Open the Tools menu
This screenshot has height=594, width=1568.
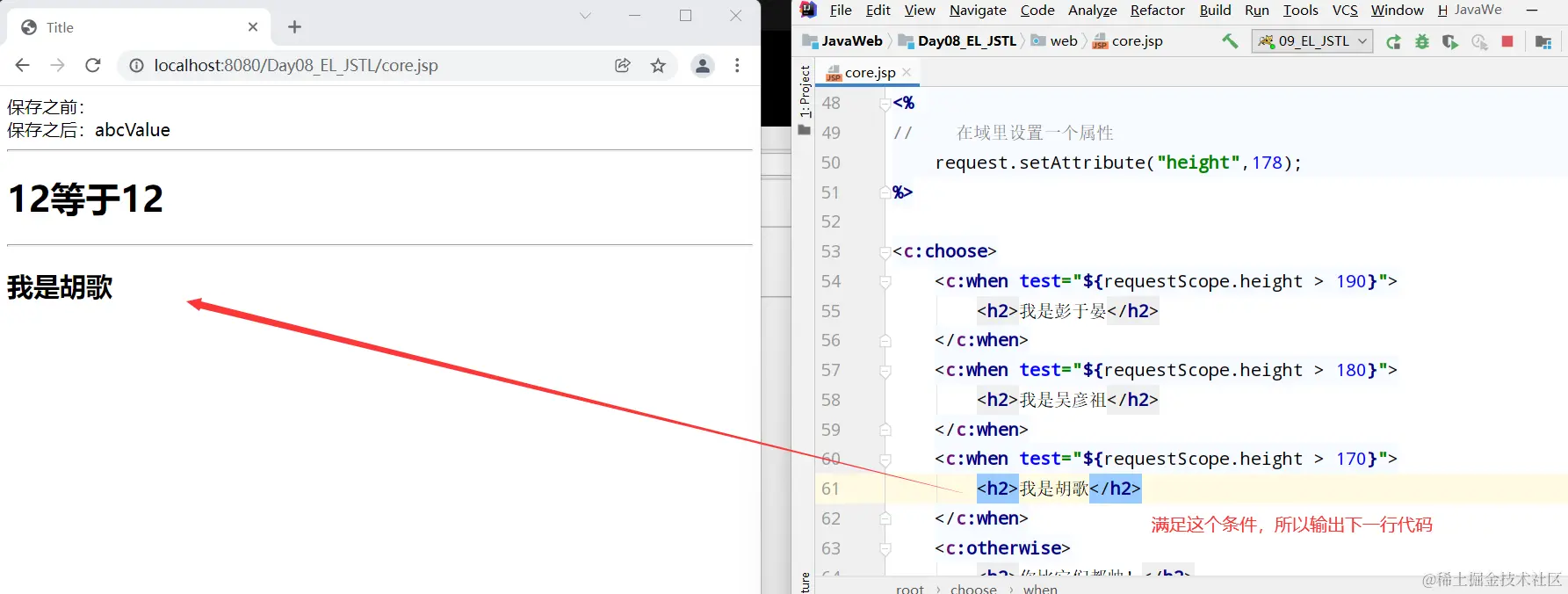1300,10
